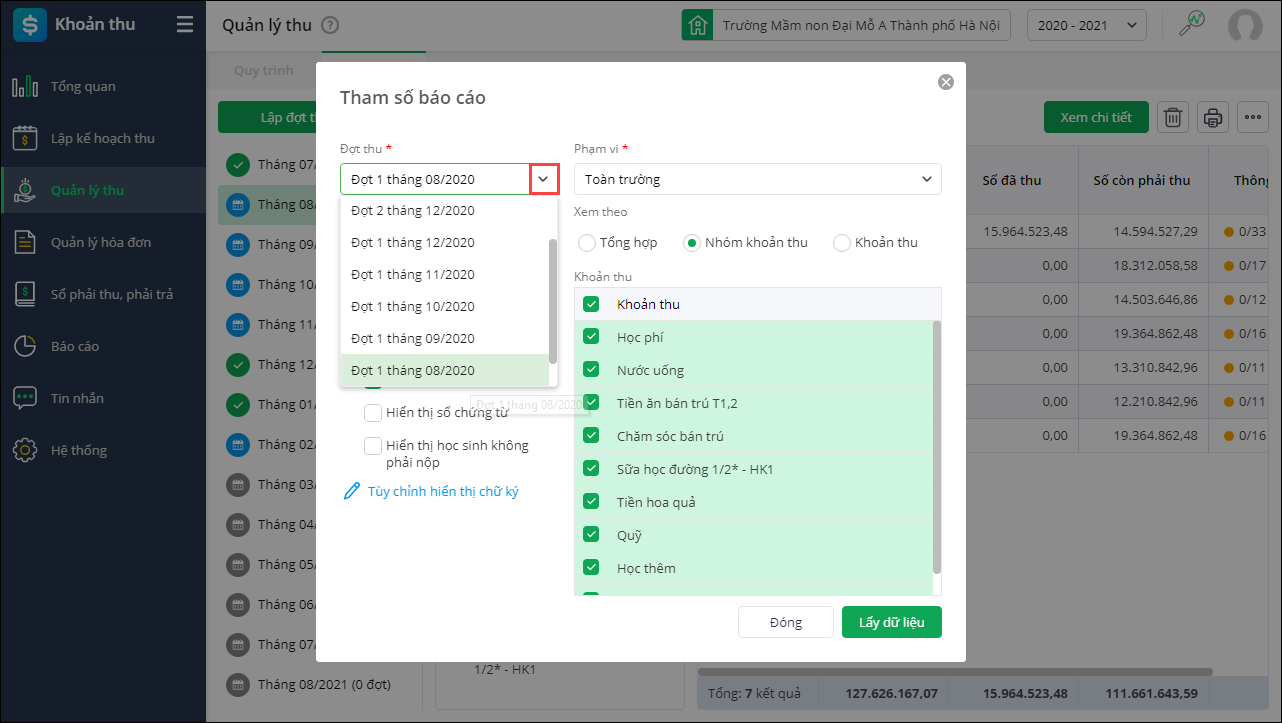Close the Tham số báo cáo dialog
The image size is (1282, 723).
pyautogui.click(x=946, y=82)
